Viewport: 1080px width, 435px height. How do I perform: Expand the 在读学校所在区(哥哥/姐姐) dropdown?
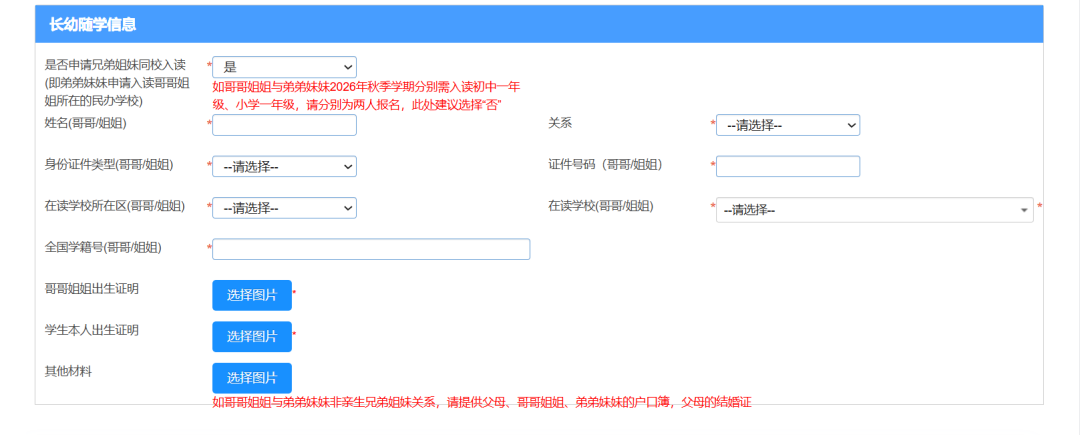pyautogui.click(x=284, y=208)
